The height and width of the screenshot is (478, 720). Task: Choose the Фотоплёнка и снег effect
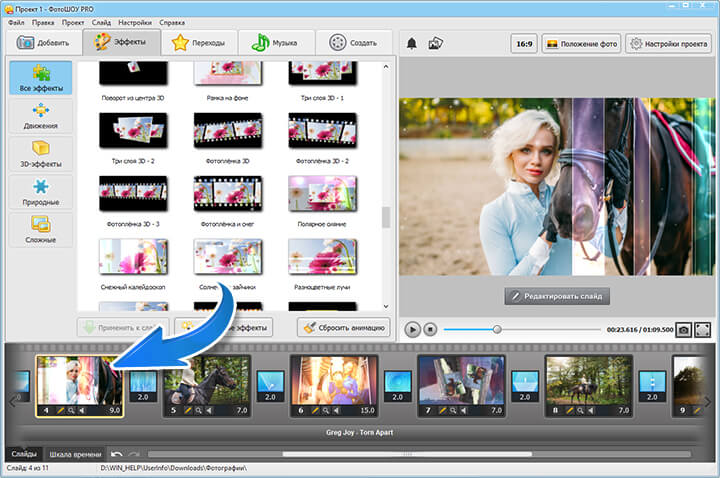(228, 194)
